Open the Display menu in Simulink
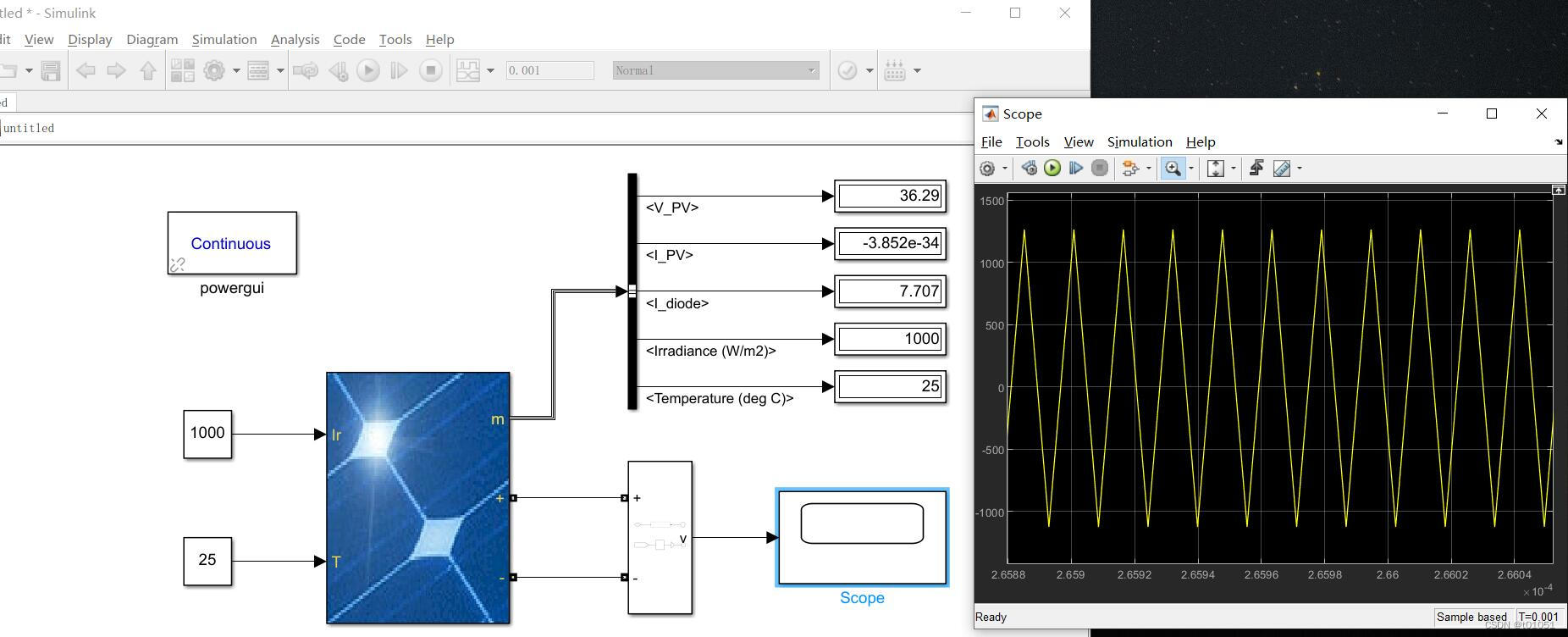Viewport: 1568px width, 637px height. pos(90,39)
